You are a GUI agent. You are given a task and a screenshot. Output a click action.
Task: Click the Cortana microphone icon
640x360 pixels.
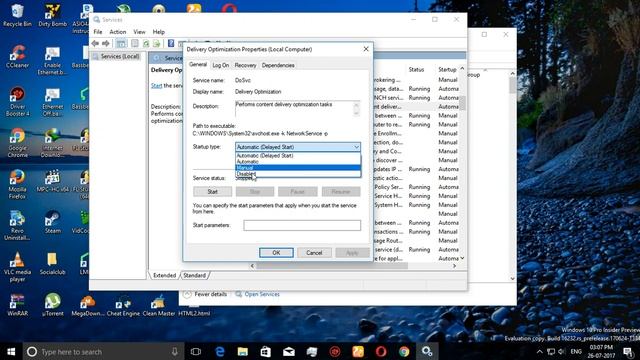point(175,351)
